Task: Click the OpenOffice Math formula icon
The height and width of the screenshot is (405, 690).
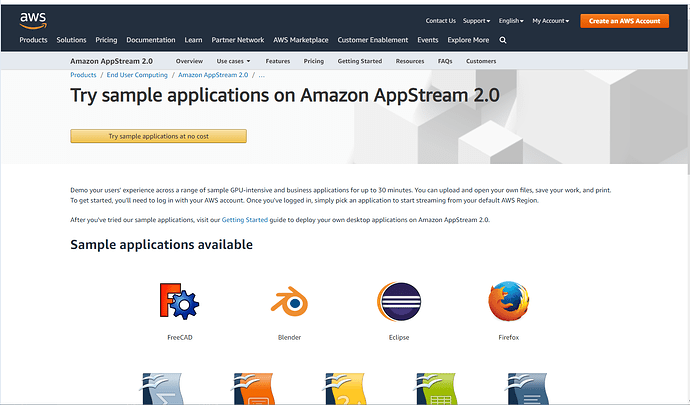Action: tap(162, 389)
